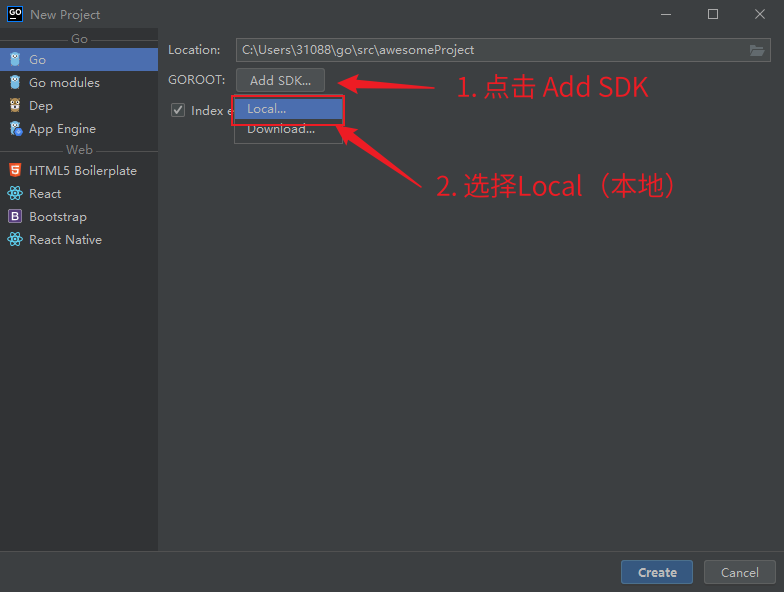Screen dimensions: 784x592
Task: Open the Add SDK... dropdown
Action: pyautogui.click(x=280, y=81)
